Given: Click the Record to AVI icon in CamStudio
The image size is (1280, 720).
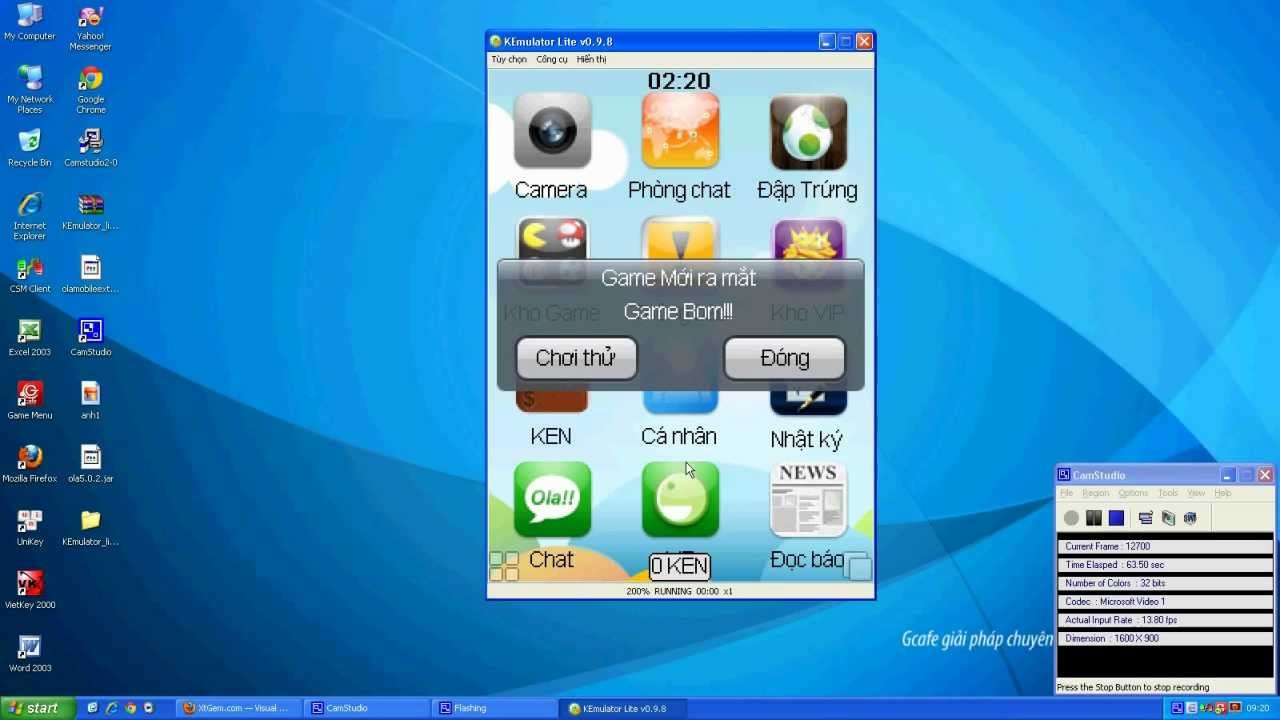Looking at the screenshot, I should point(1168,518).
